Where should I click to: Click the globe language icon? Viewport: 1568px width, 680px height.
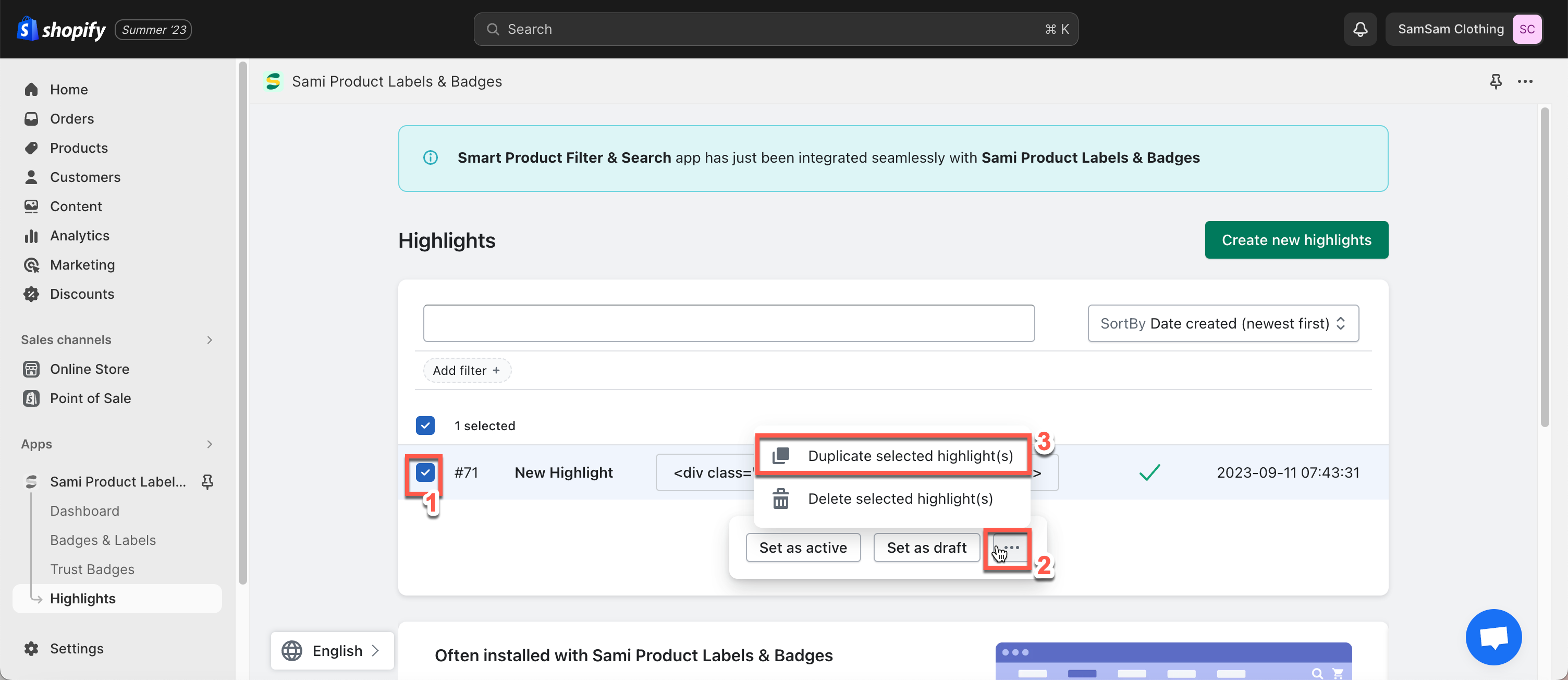coord(291,651)
